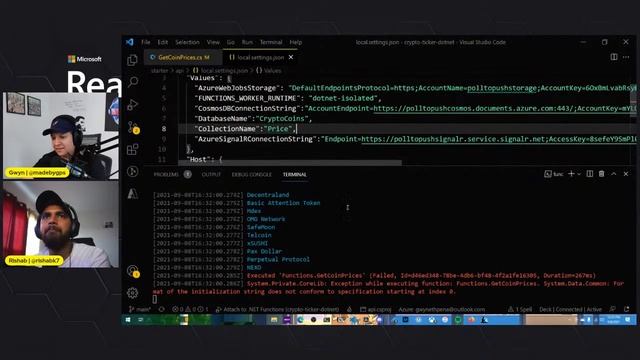Select the Terminal panel tab
Viewport: 640px width, 360px height.
[294, 174]
